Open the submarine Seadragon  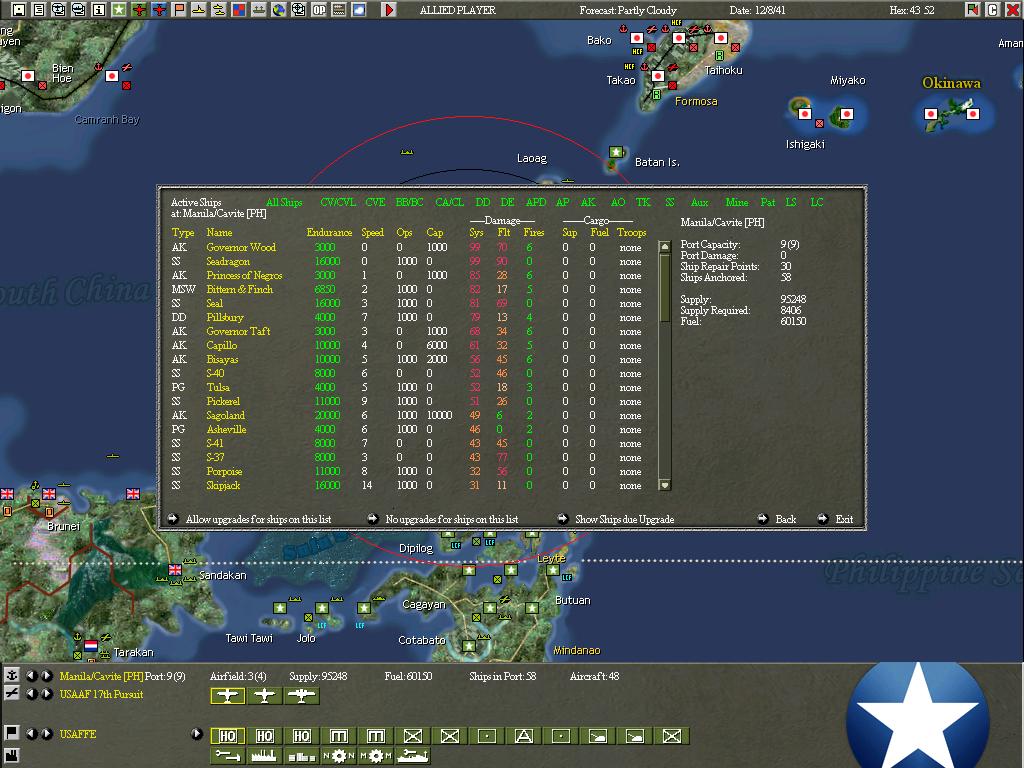[228, 261]
